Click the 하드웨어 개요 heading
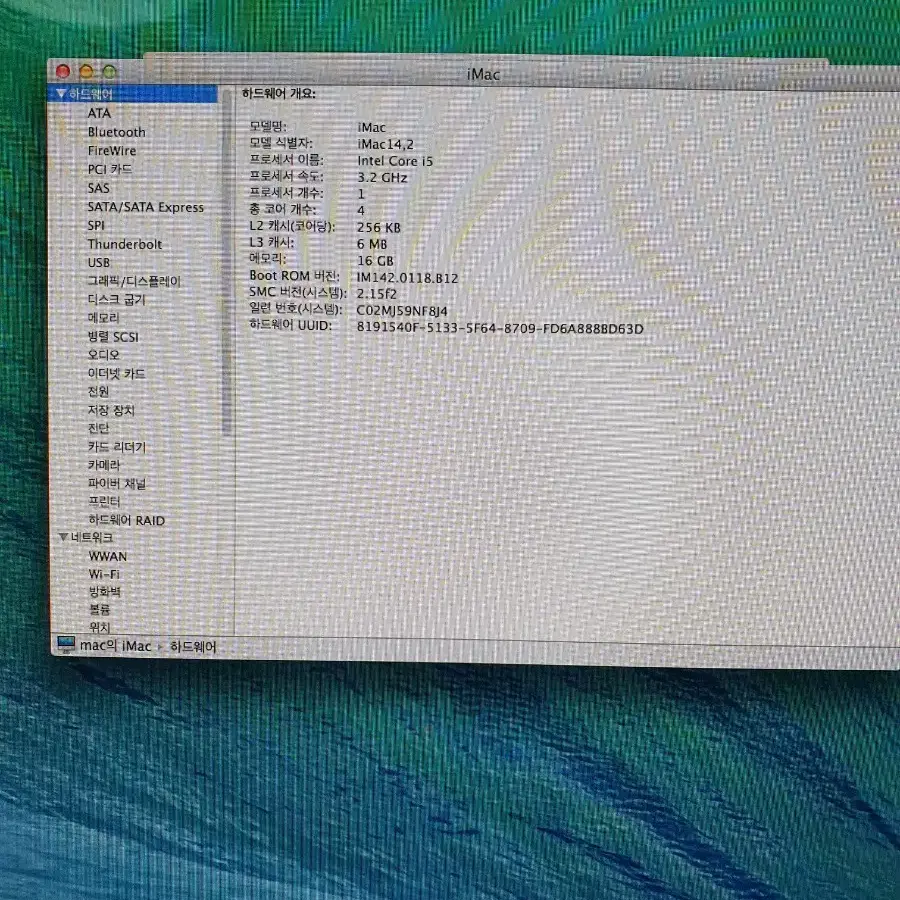Screen dimensions: 900x900 coord(278,94)
